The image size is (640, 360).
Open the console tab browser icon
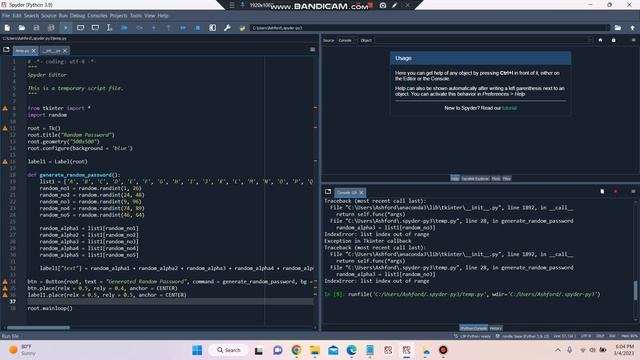click(328, 191)
